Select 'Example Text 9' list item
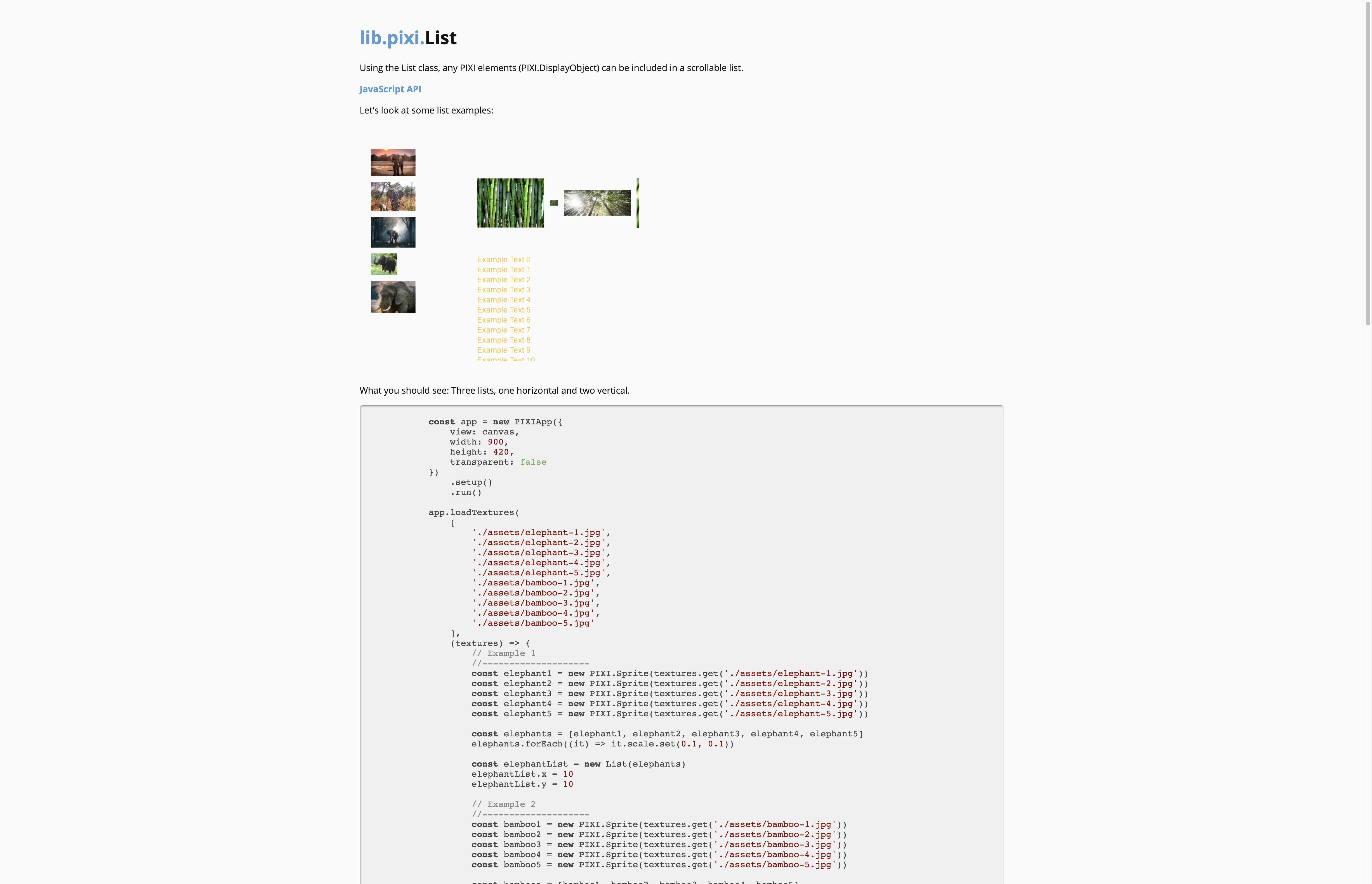The height and width of the screenshot is (884, 1372). pos(503,350)
